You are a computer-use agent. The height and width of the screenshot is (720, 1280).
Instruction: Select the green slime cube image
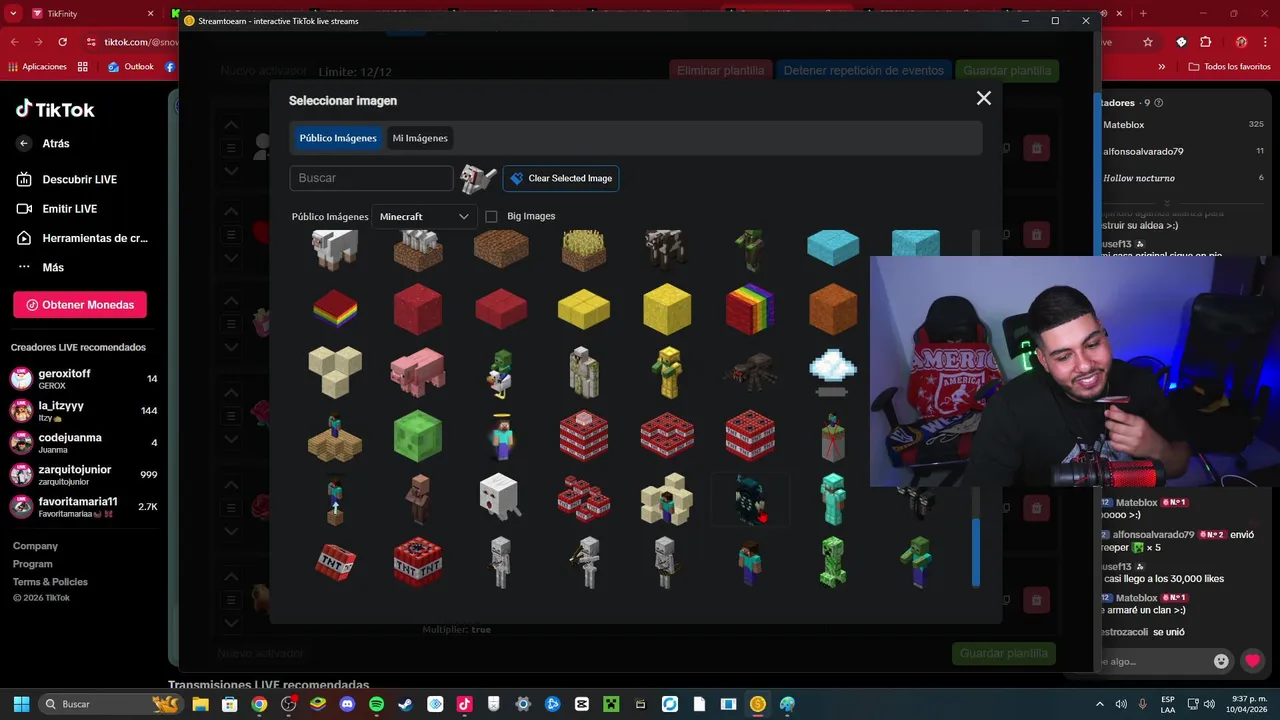pos(418,435)
